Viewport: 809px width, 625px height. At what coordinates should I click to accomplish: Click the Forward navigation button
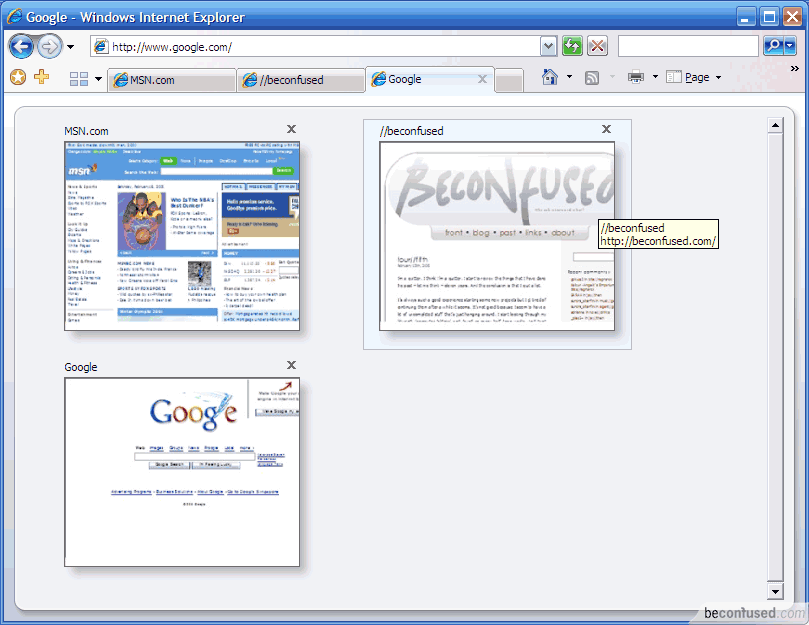(x=49, y=47)
